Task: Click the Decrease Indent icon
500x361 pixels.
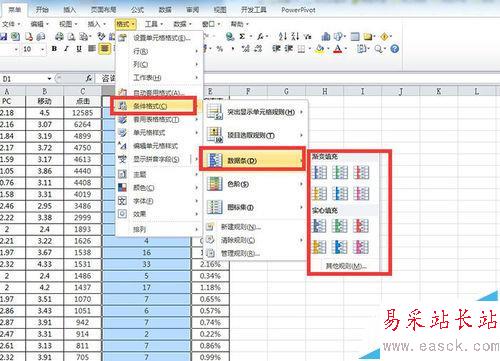Action: (276, 49)
